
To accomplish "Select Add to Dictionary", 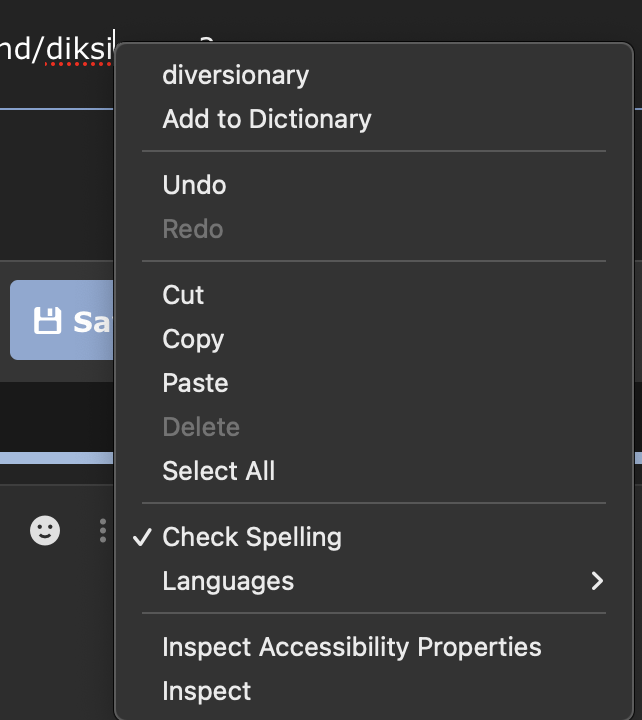I will [x=266, y=119].
